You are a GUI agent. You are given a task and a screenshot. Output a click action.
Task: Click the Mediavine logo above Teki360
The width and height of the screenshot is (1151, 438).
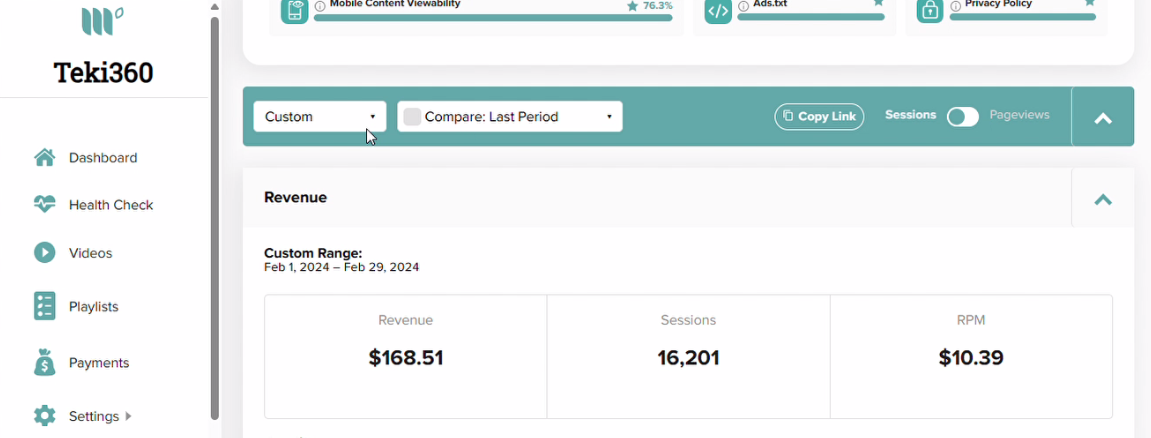pos(102,20)
